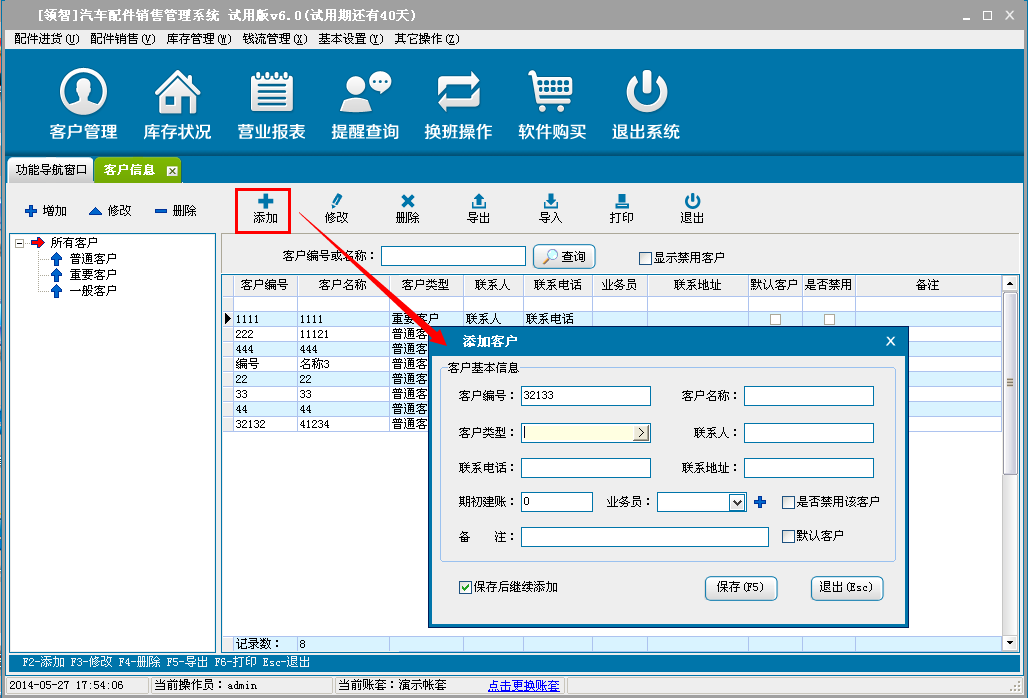Open the 库存状况 inventory status icon
This screenshot has height=698, width=1028.
[177, 93]
